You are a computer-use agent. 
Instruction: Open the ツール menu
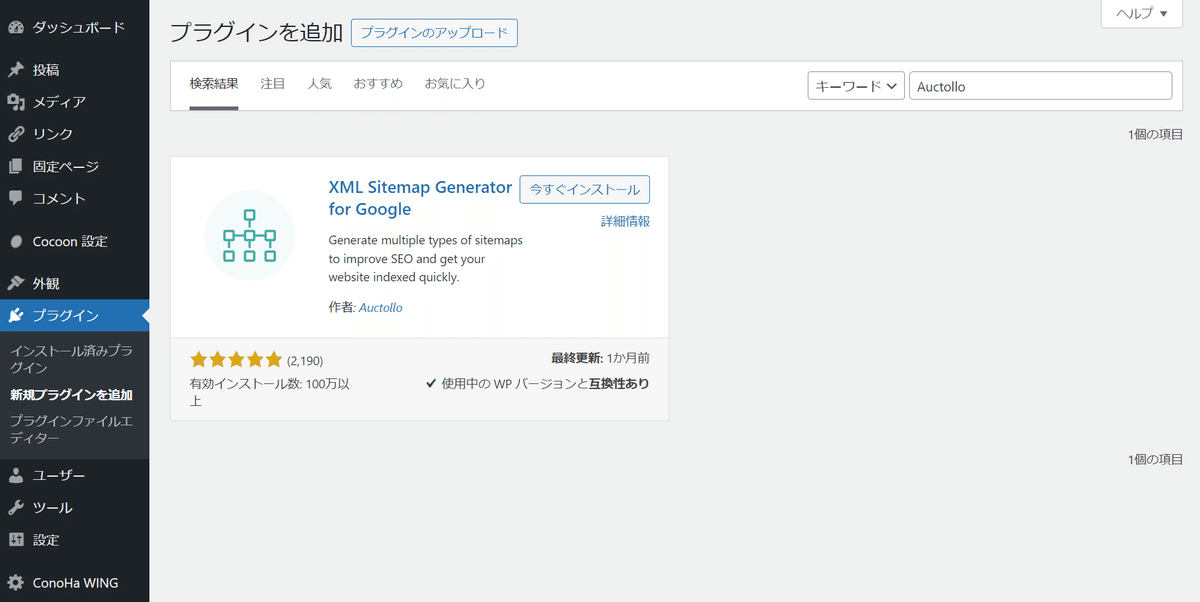coord(74,508)
